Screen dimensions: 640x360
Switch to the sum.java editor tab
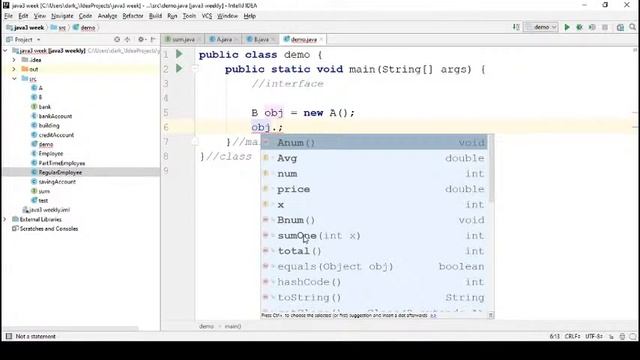183,40
